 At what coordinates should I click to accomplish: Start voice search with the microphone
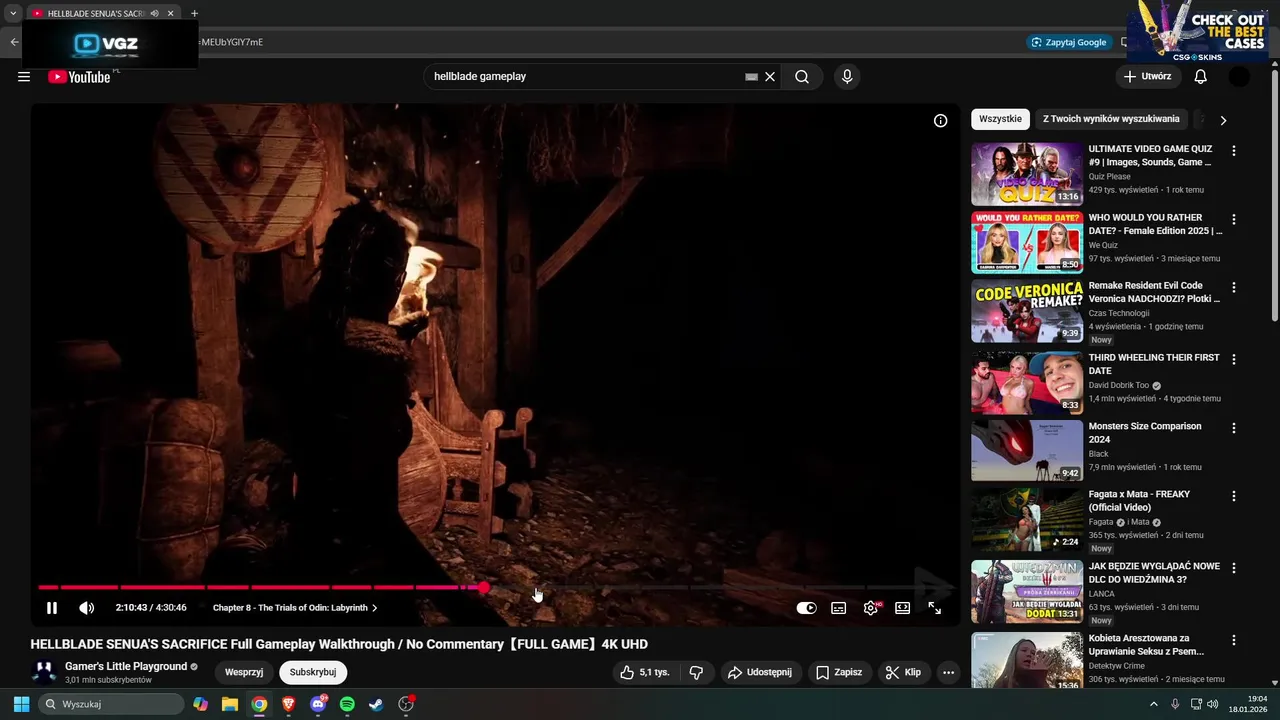(847, 77)
